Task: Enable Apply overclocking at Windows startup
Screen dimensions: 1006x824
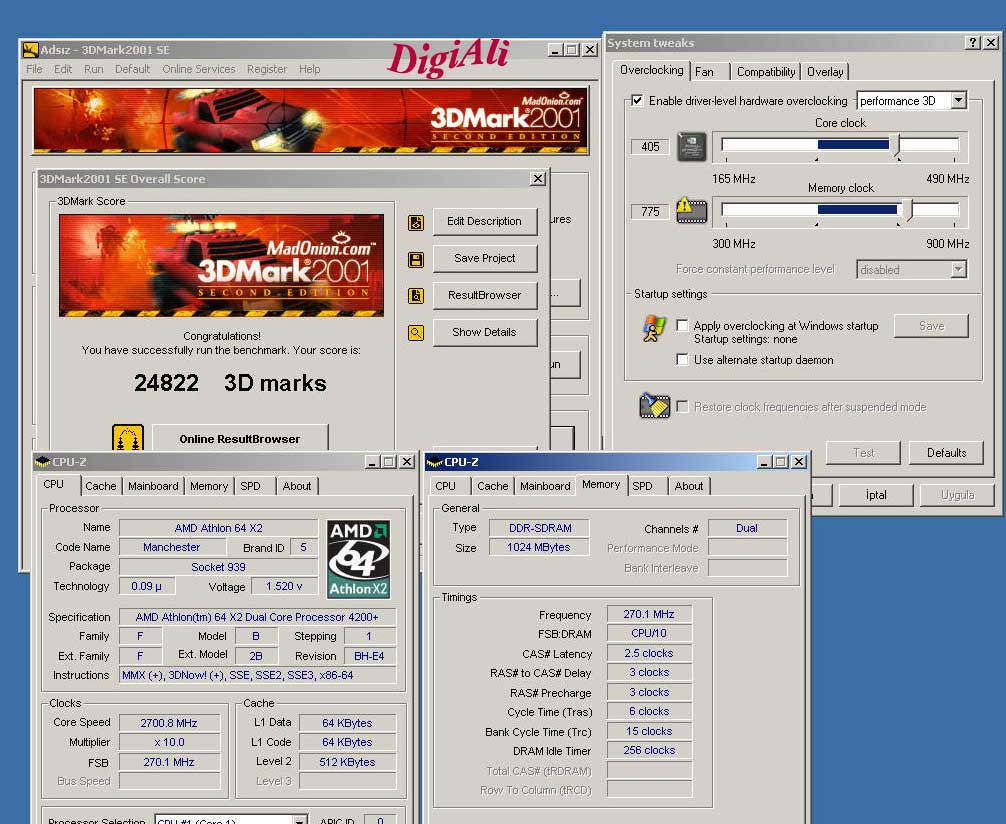Action: tap(683, 325)
